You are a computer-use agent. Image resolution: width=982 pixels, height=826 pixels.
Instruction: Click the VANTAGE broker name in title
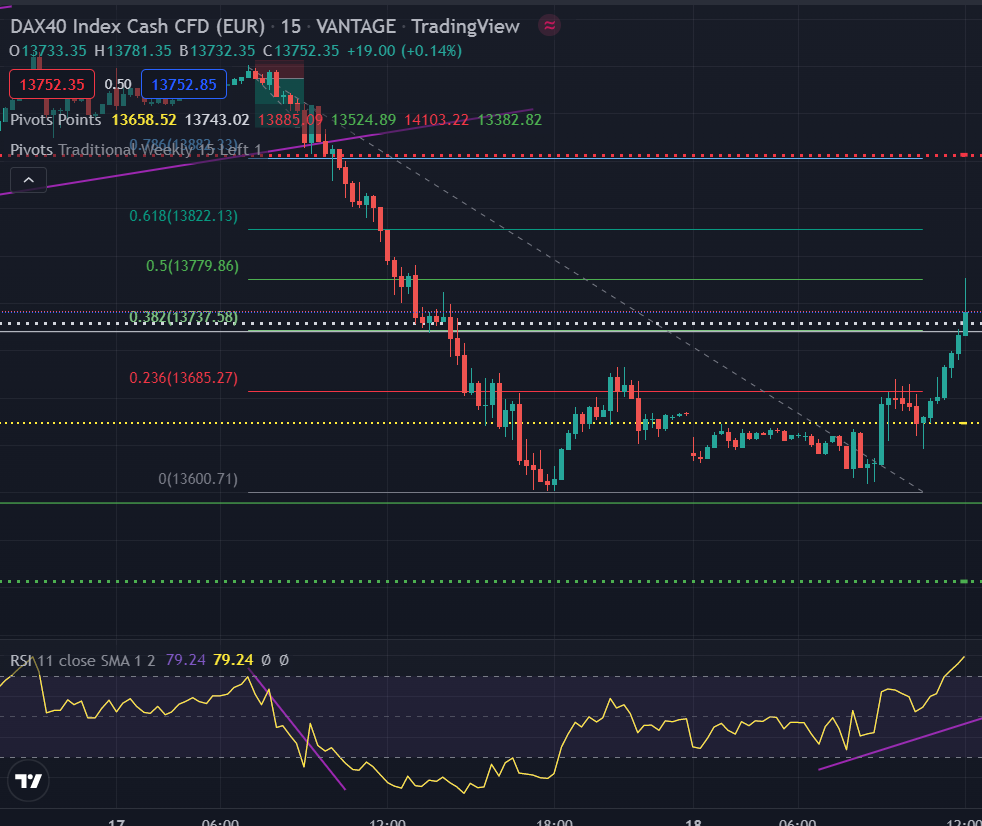356,26
